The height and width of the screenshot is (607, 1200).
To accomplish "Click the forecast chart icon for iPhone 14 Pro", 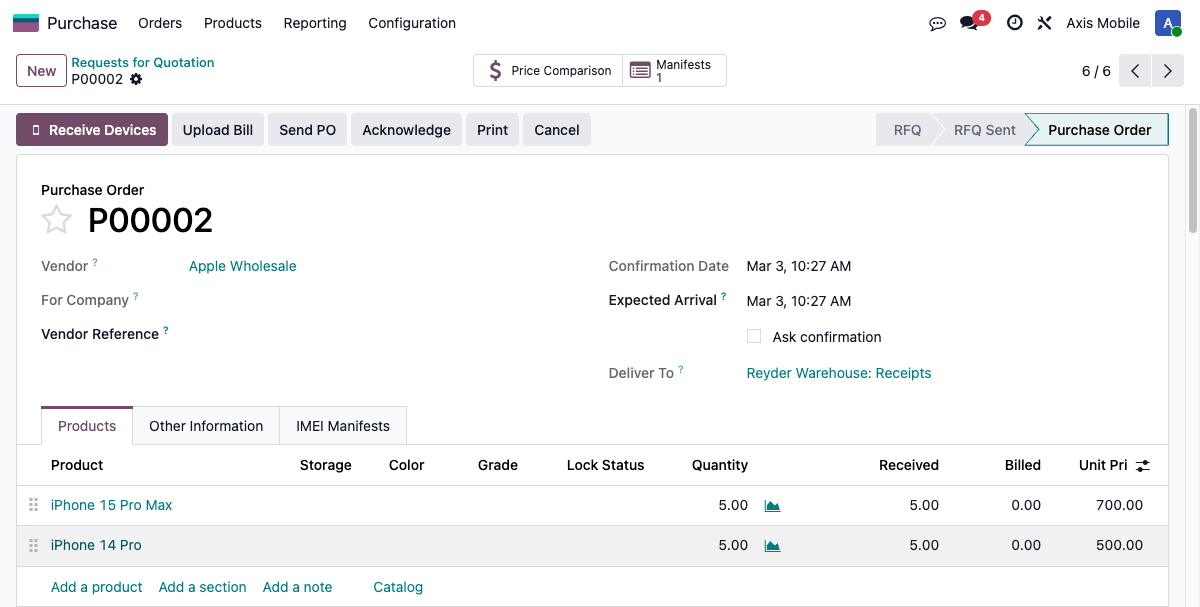I will click(x=772, y=546).
